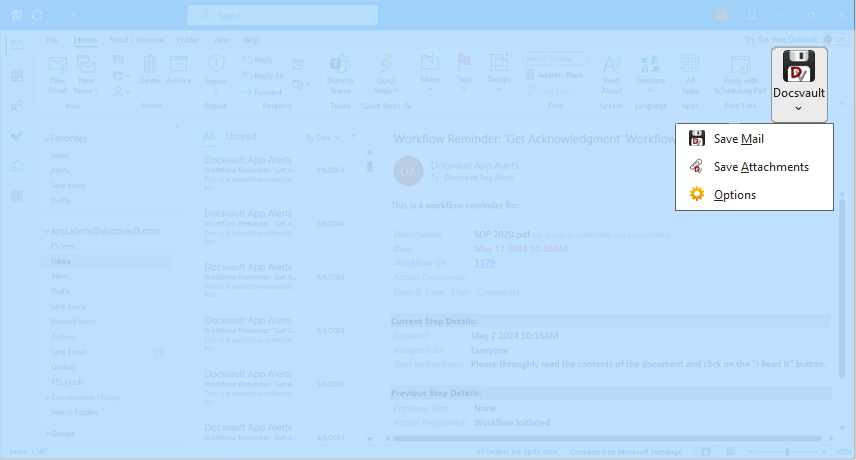The image size is (856, 460).
Task: Open People from the sidebar
Action: (17, 105)
